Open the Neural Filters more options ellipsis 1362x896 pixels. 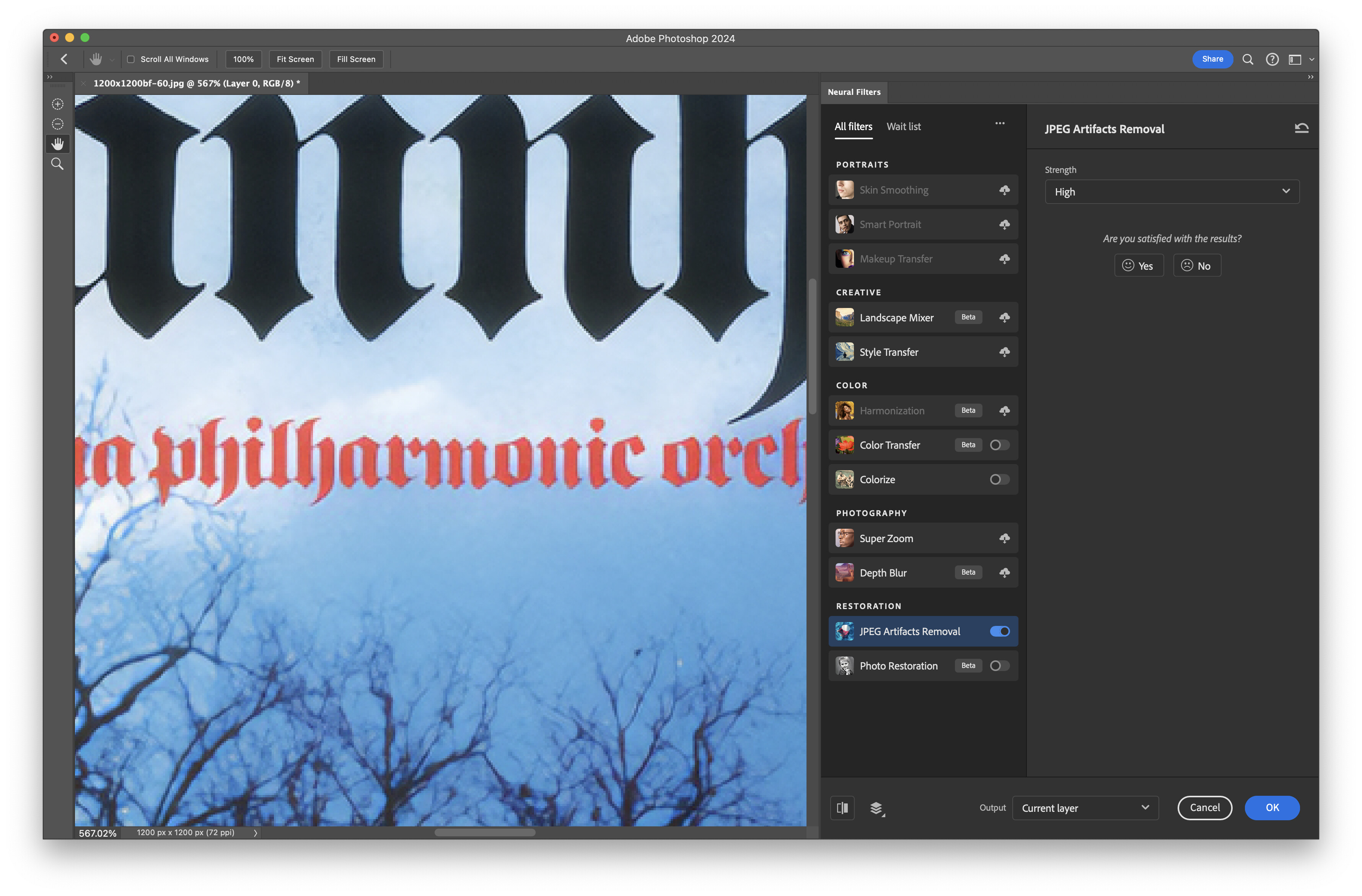coord(999,124)
